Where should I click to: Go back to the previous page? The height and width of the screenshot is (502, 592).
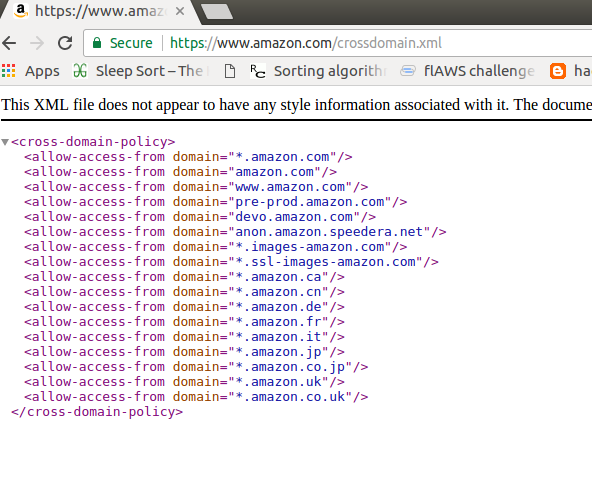(x=9, y=43)
